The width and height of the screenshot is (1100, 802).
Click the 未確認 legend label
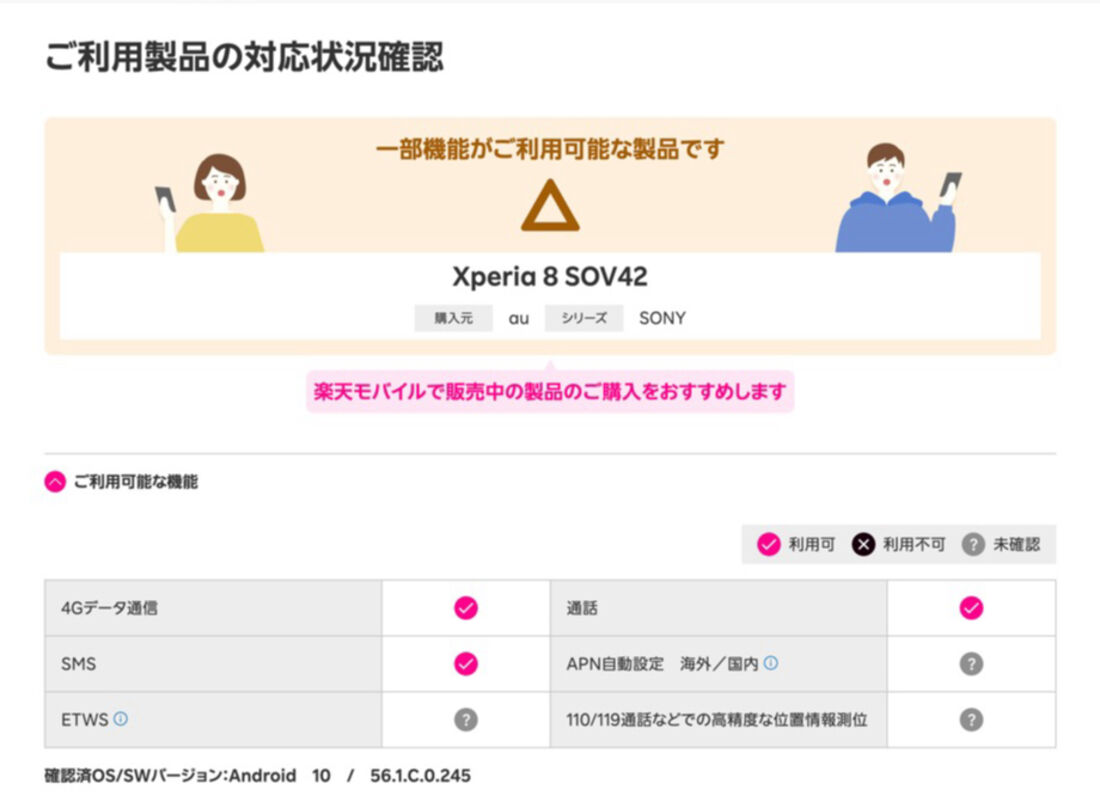pyautogui.click(x=1017, y=544)
